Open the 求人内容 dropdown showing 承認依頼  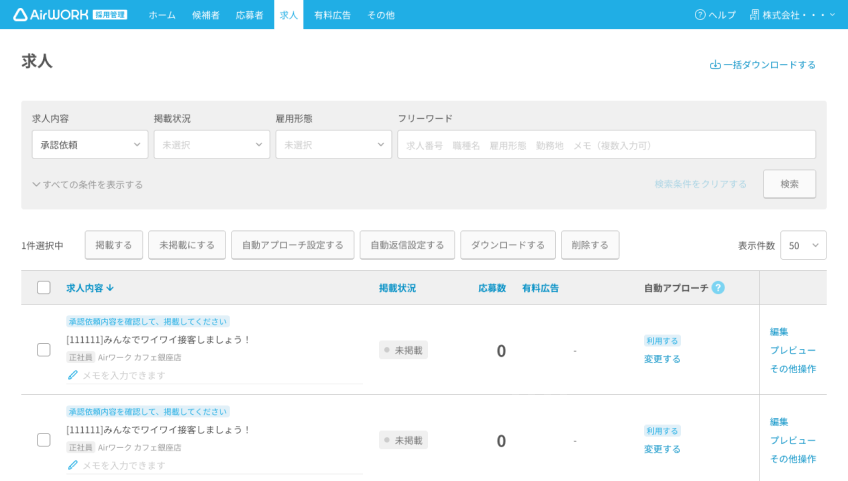(x=90, y=144)
